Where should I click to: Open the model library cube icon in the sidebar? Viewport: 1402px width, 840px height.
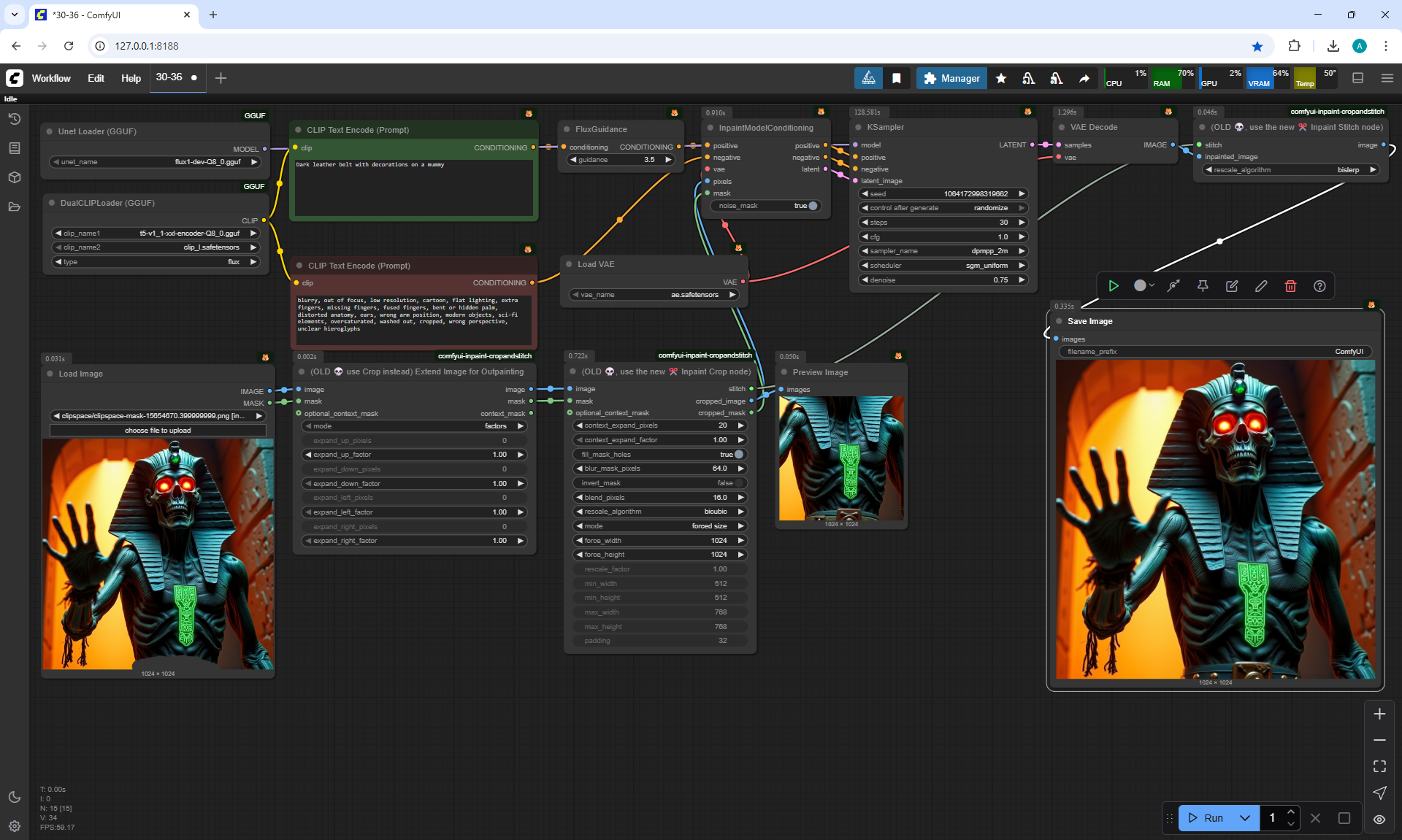(15, 177)
